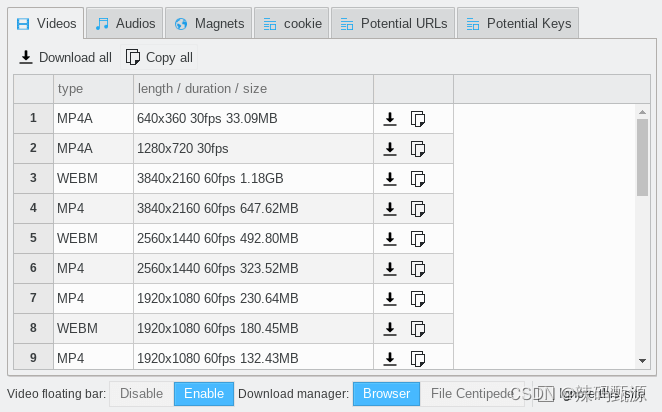Enable the video floating bar
Viewport: 662px width, 412px height.
(204, 394)
